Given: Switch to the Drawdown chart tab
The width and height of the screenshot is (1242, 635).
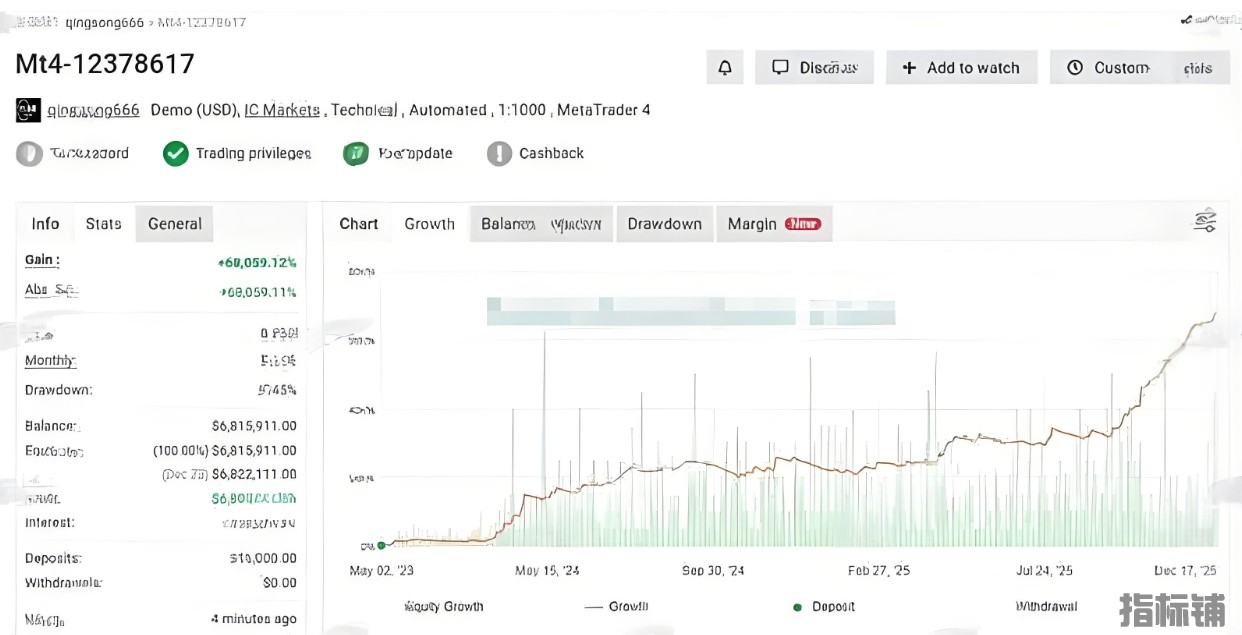Looking at the screenshot, I should click(664, 224).
